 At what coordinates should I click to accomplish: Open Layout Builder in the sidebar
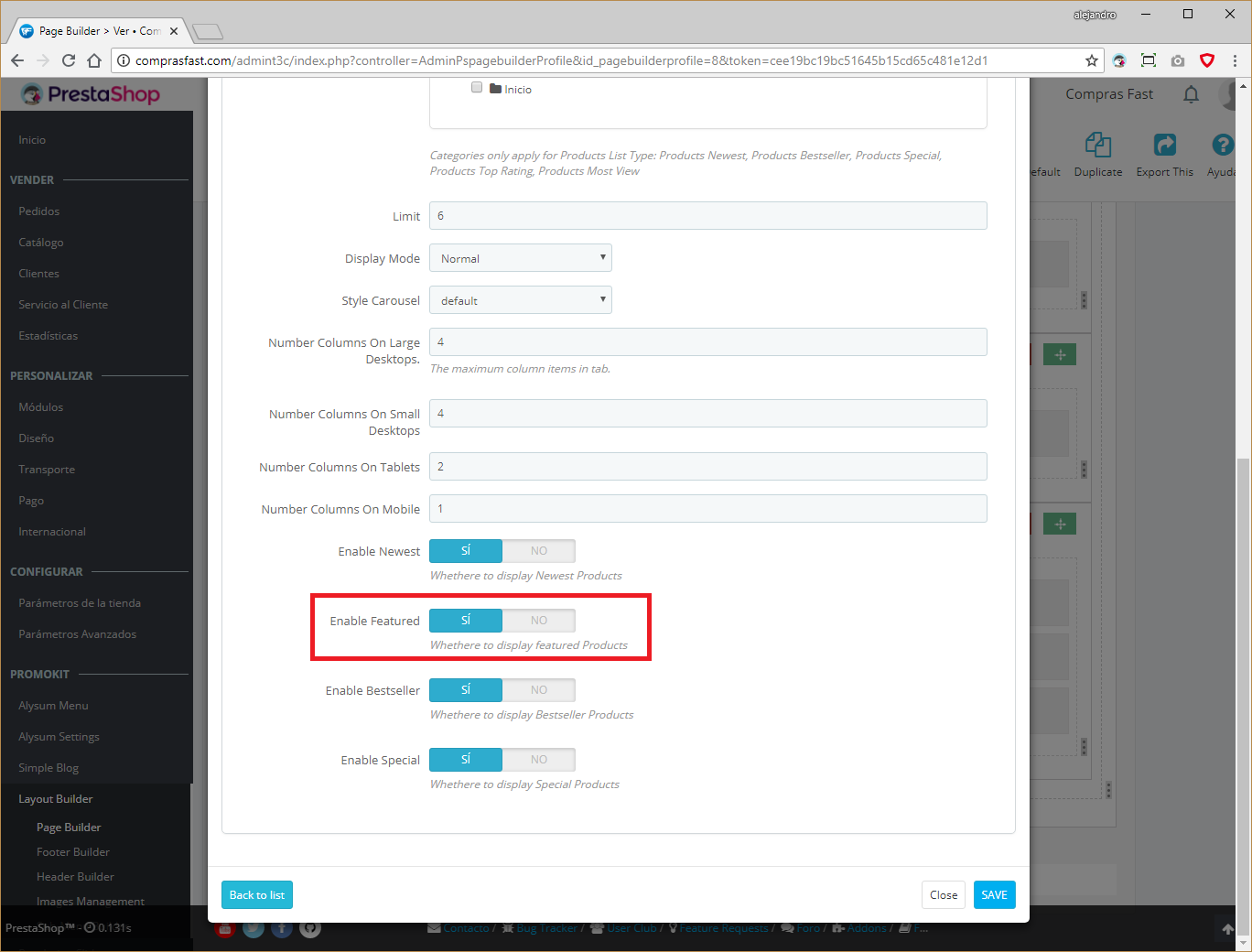click(56, 799)
